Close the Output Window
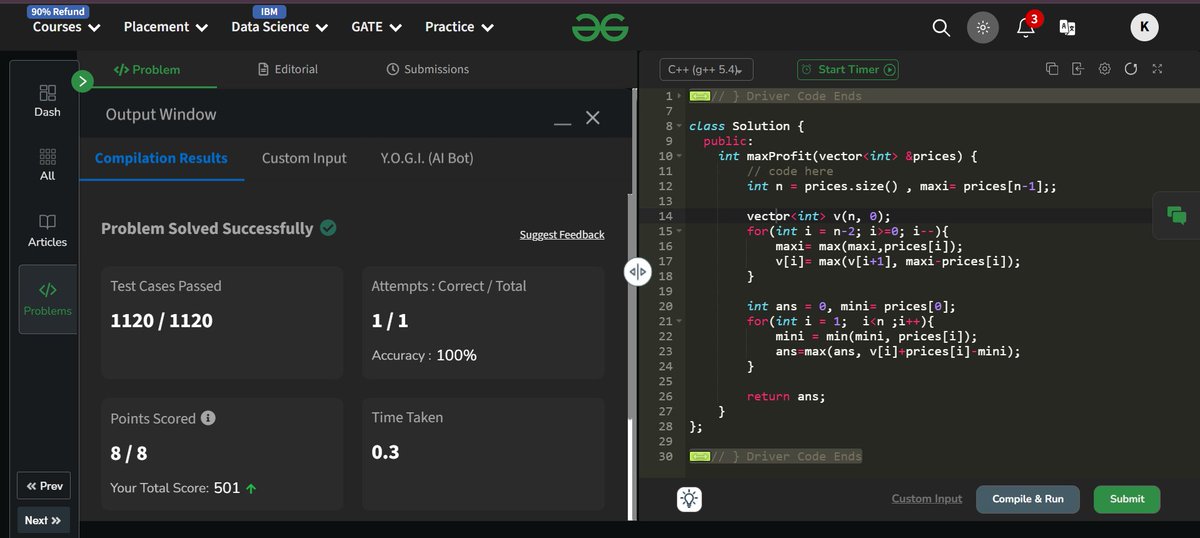This screenshot has height=538, width=1200. 592,118
